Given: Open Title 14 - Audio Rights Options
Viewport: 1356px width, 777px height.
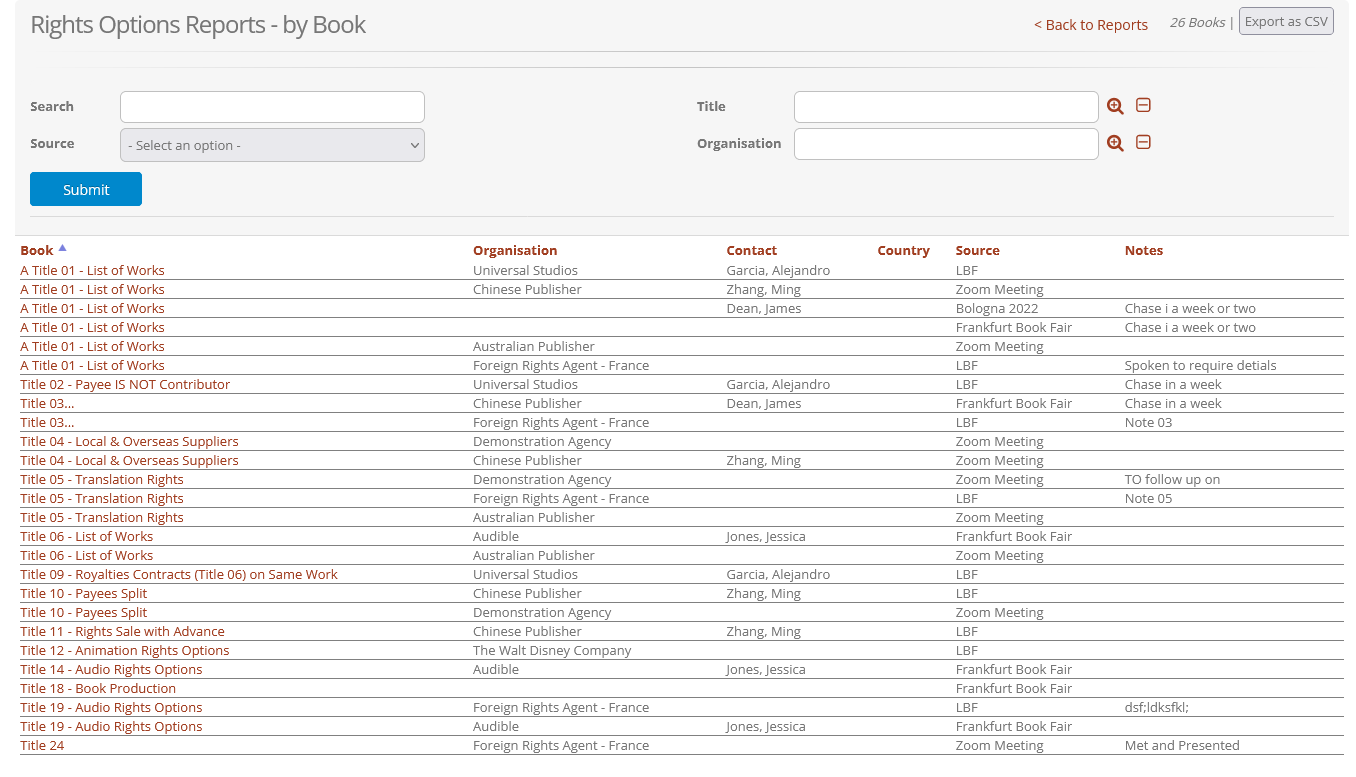Looking at the screenshot, I should click(111, 669).
